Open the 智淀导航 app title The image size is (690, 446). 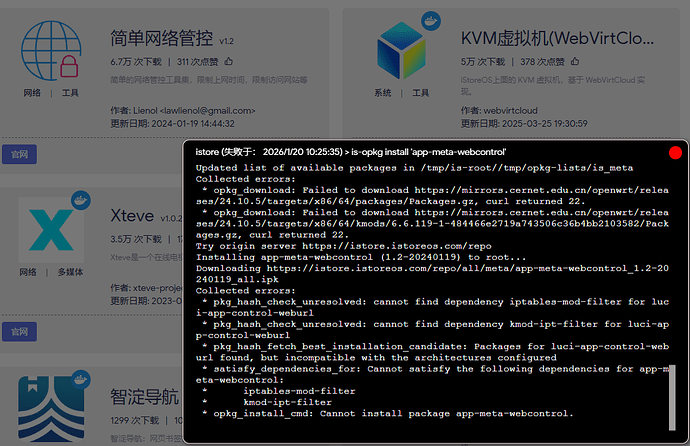pyautogui.click(x=144, y=397)
